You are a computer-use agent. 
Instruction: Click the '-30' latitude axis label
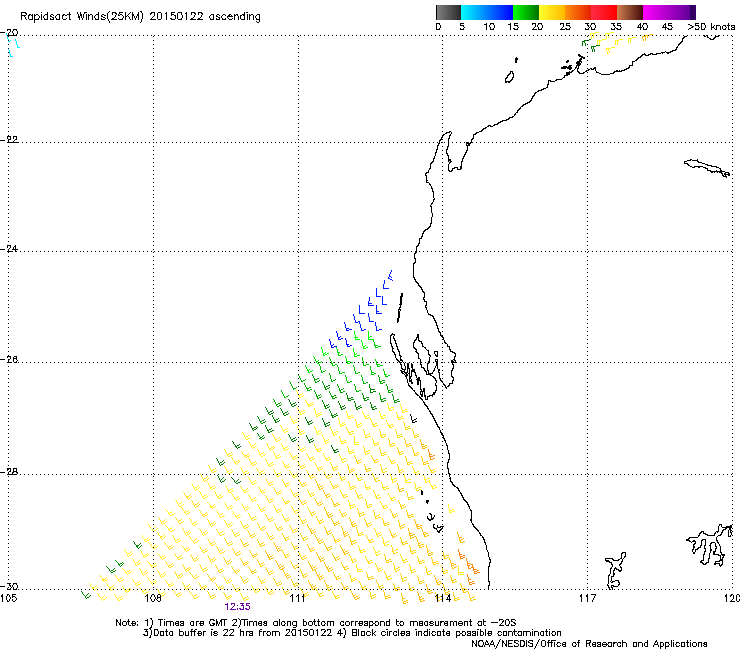10,587
